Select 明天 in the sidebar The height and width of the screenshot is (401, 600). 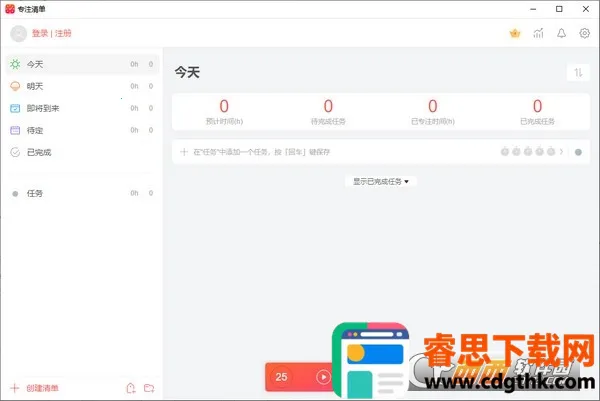[35, 86]
